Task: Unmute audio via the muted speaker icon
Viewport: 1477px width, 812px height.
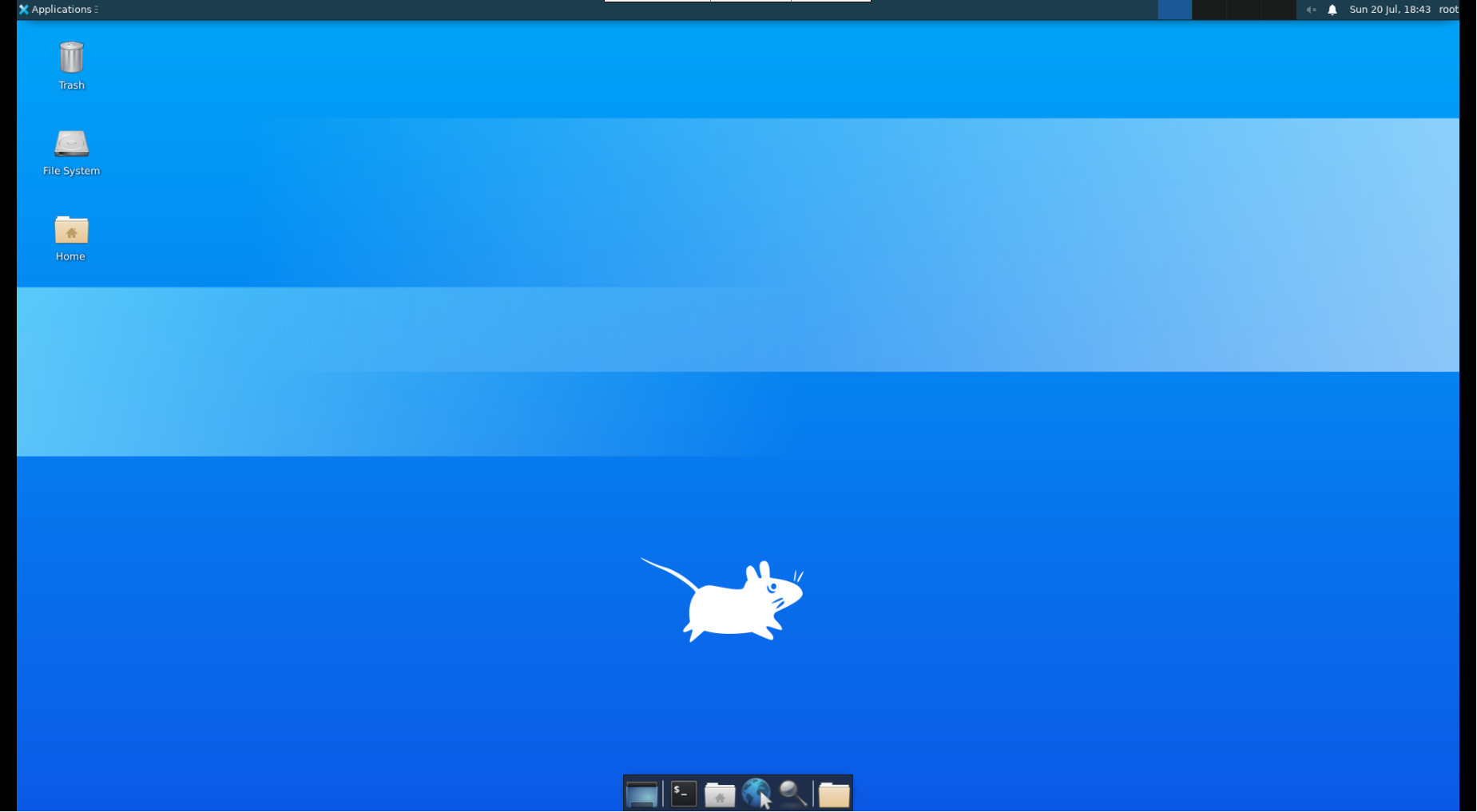Action: (x=1310, y=10)
